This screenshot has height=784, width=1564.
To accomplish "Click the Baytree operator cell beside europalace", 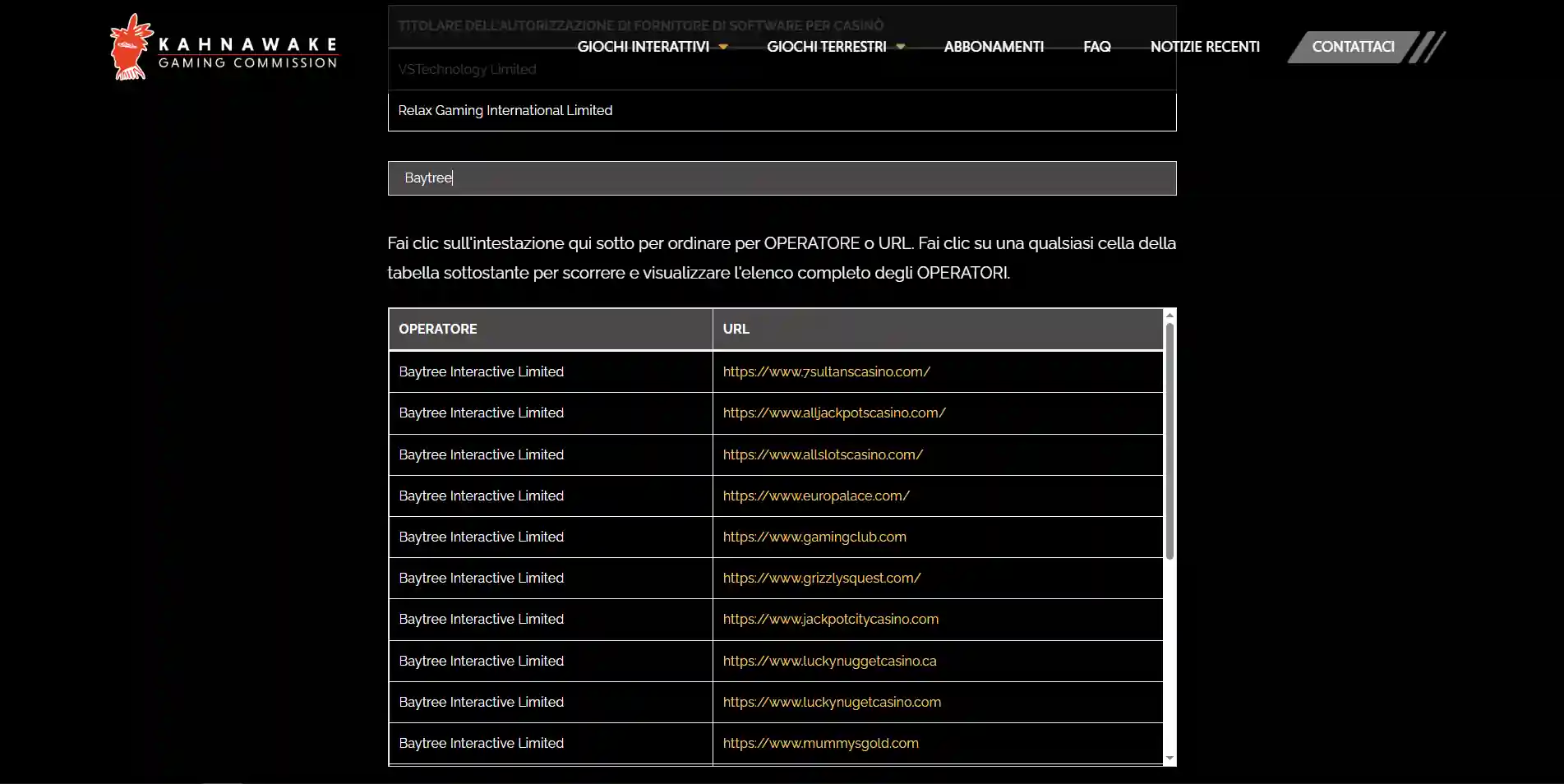I will [x=550, y=496].
